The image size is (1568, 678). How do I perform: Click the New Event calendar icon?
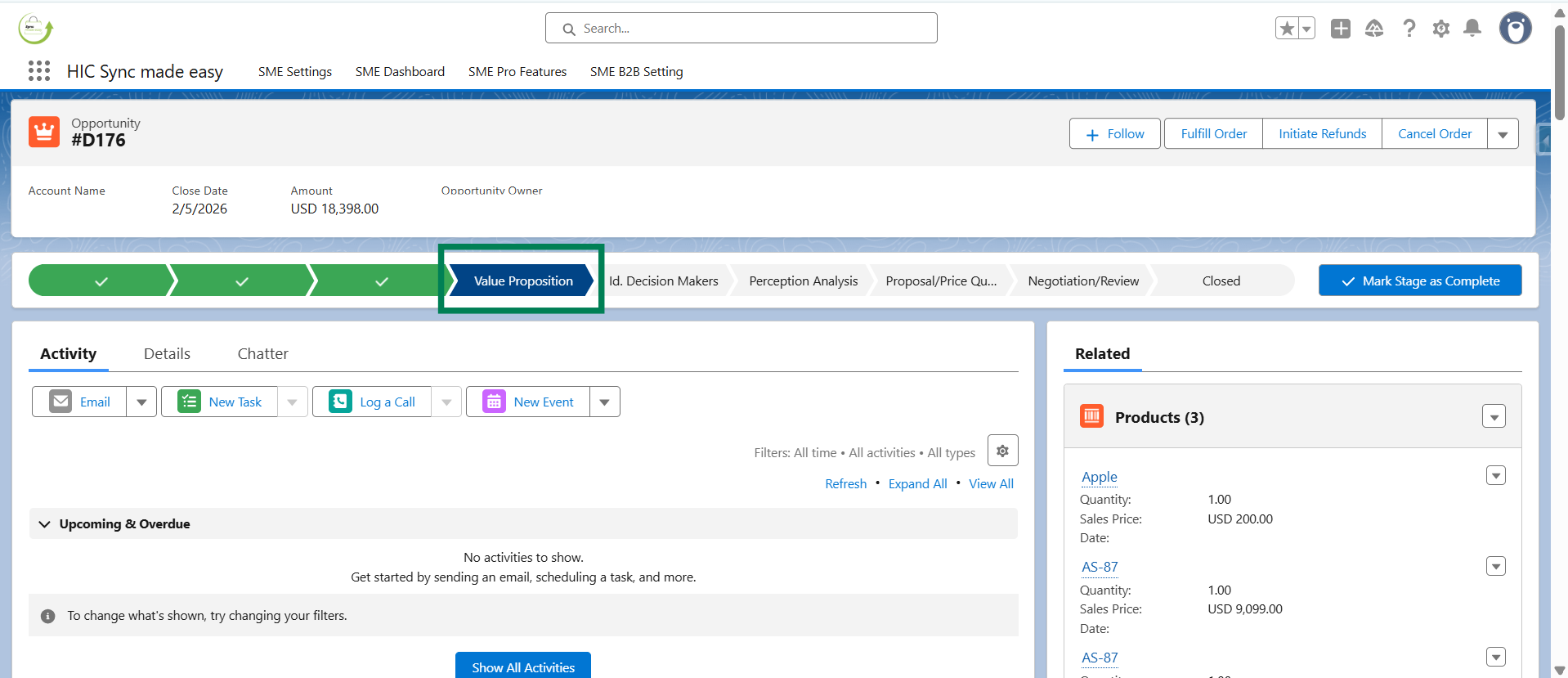(x=494, y=402)
